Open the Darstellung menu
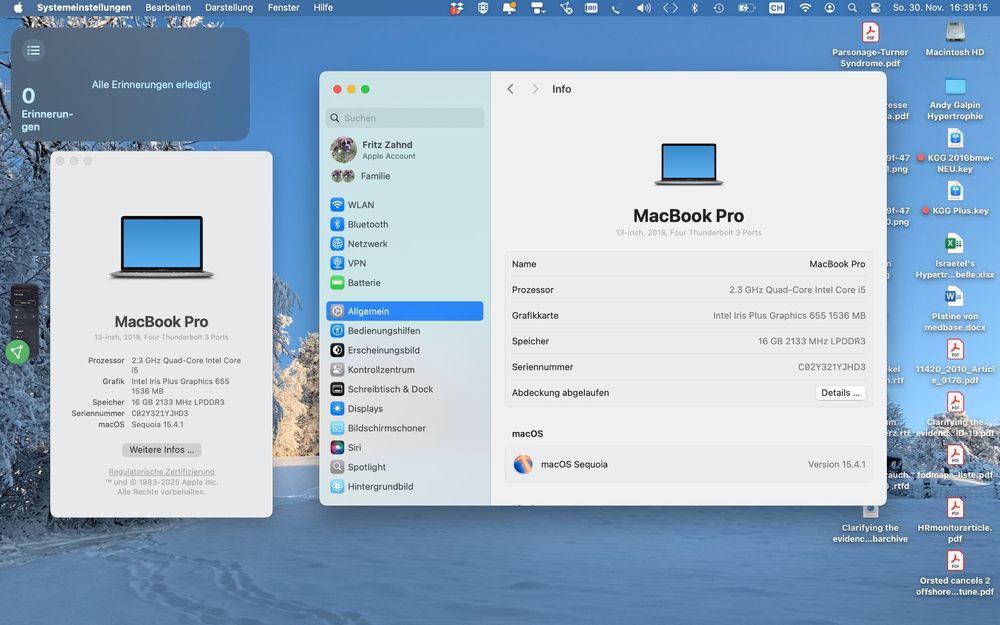Screen dimensions: 1000x625 point(228,8)
